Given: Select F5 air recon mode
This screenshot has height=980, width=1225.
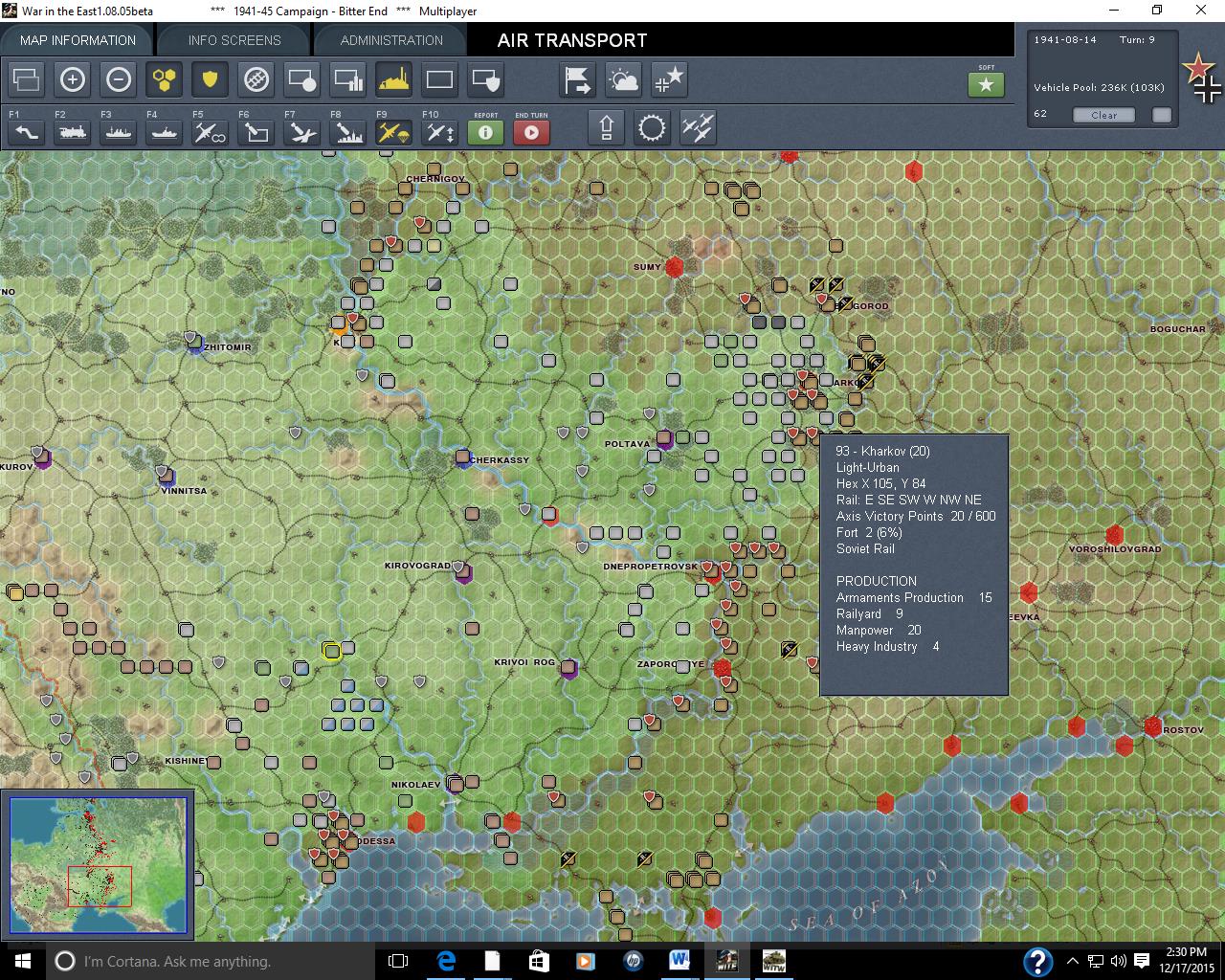Looking at the screenshot, I should [211, 132].
